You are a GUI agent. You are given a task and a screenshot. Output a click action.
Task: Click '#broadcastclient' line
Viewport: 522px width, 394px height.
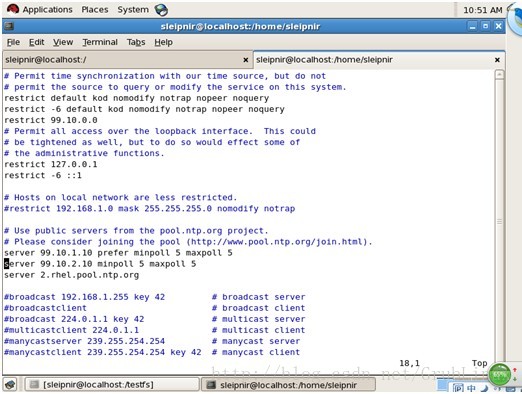[45, 308]
